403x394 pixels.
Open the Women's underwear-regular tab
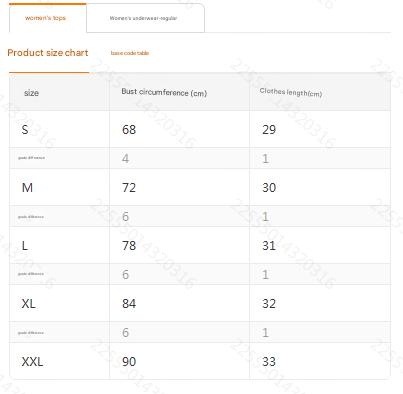143,18
